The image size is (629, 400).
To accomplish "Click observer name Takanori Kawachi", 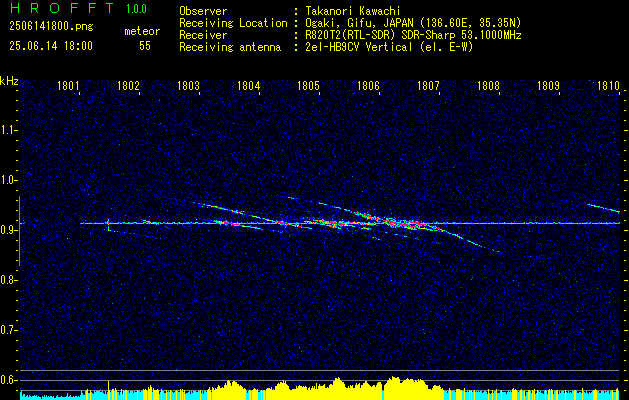I will click(352, 11).
